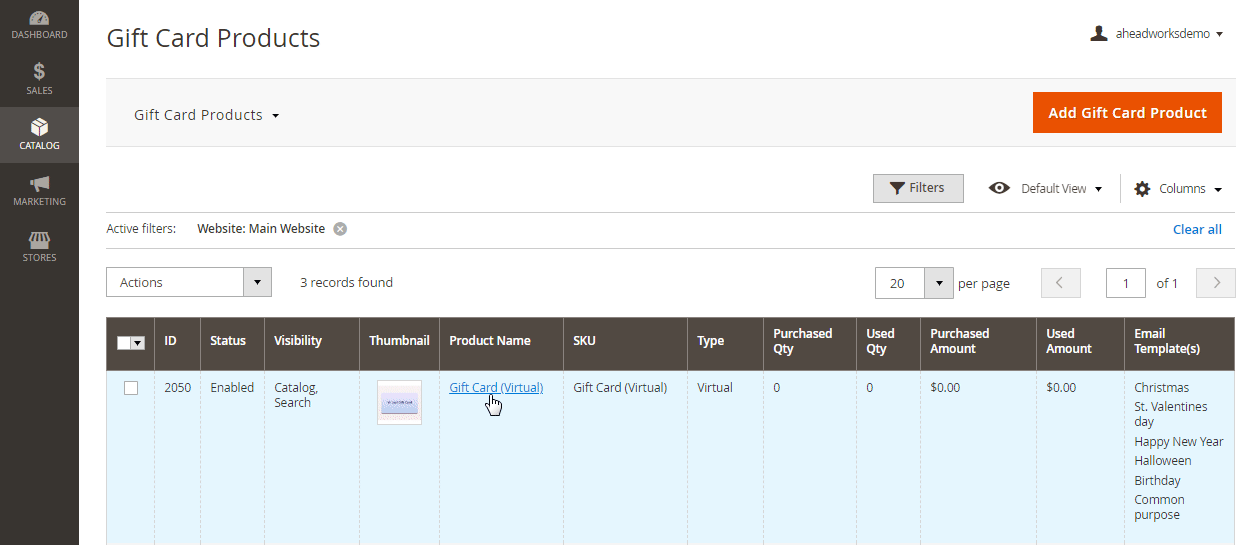
Task: Sort by the ID column header
Action: coord(177,344)
